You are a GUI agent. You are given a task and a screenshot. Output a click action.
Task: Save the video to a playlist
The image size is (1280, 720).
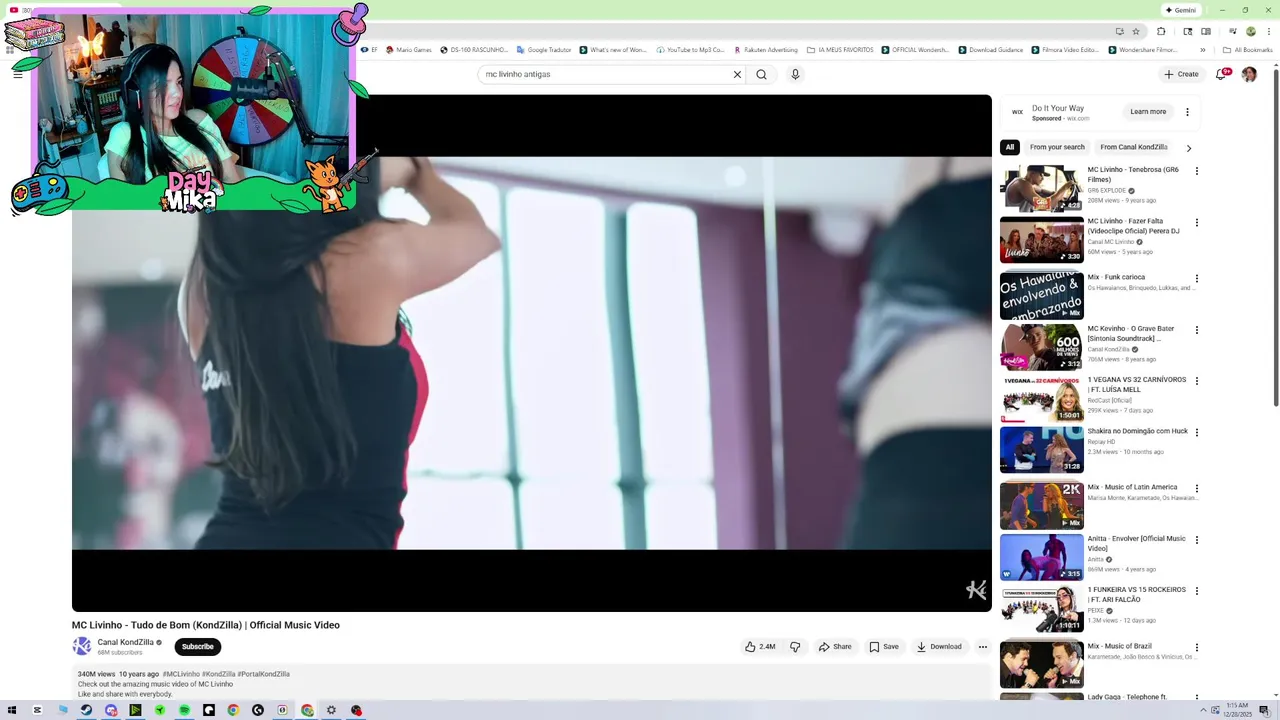coord(884,647)
